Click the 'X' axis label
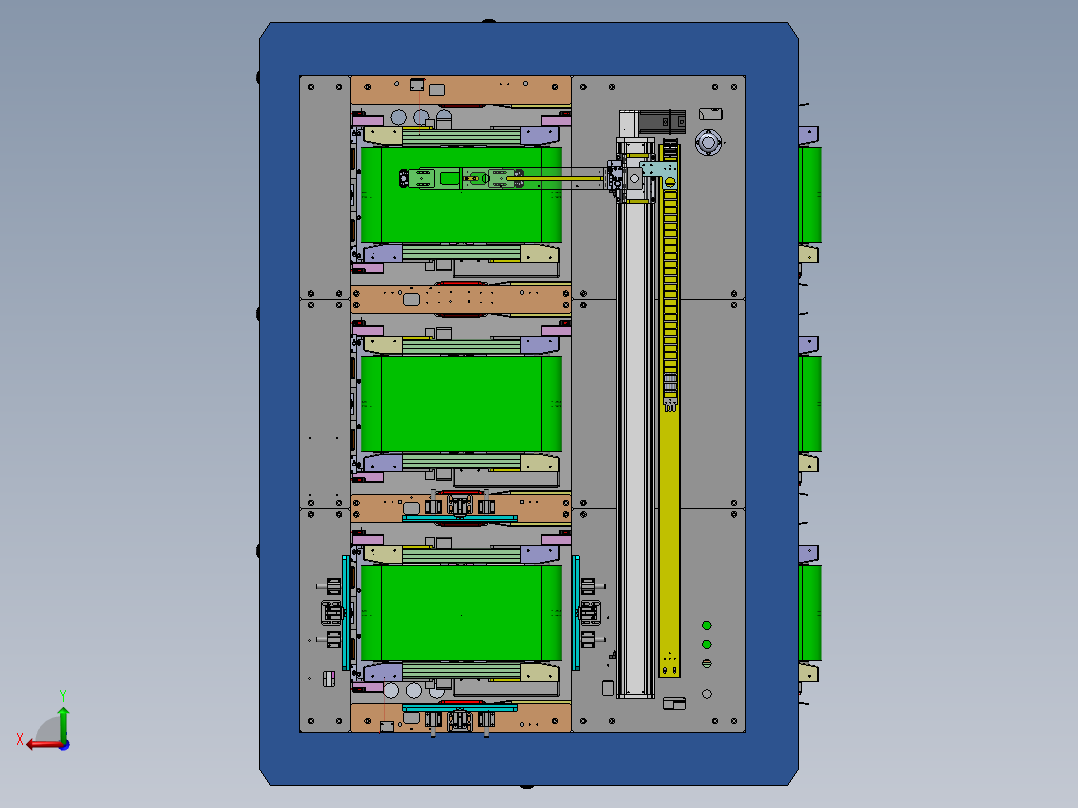Viewport: 1078px width, 808px height. pos(20,739)
